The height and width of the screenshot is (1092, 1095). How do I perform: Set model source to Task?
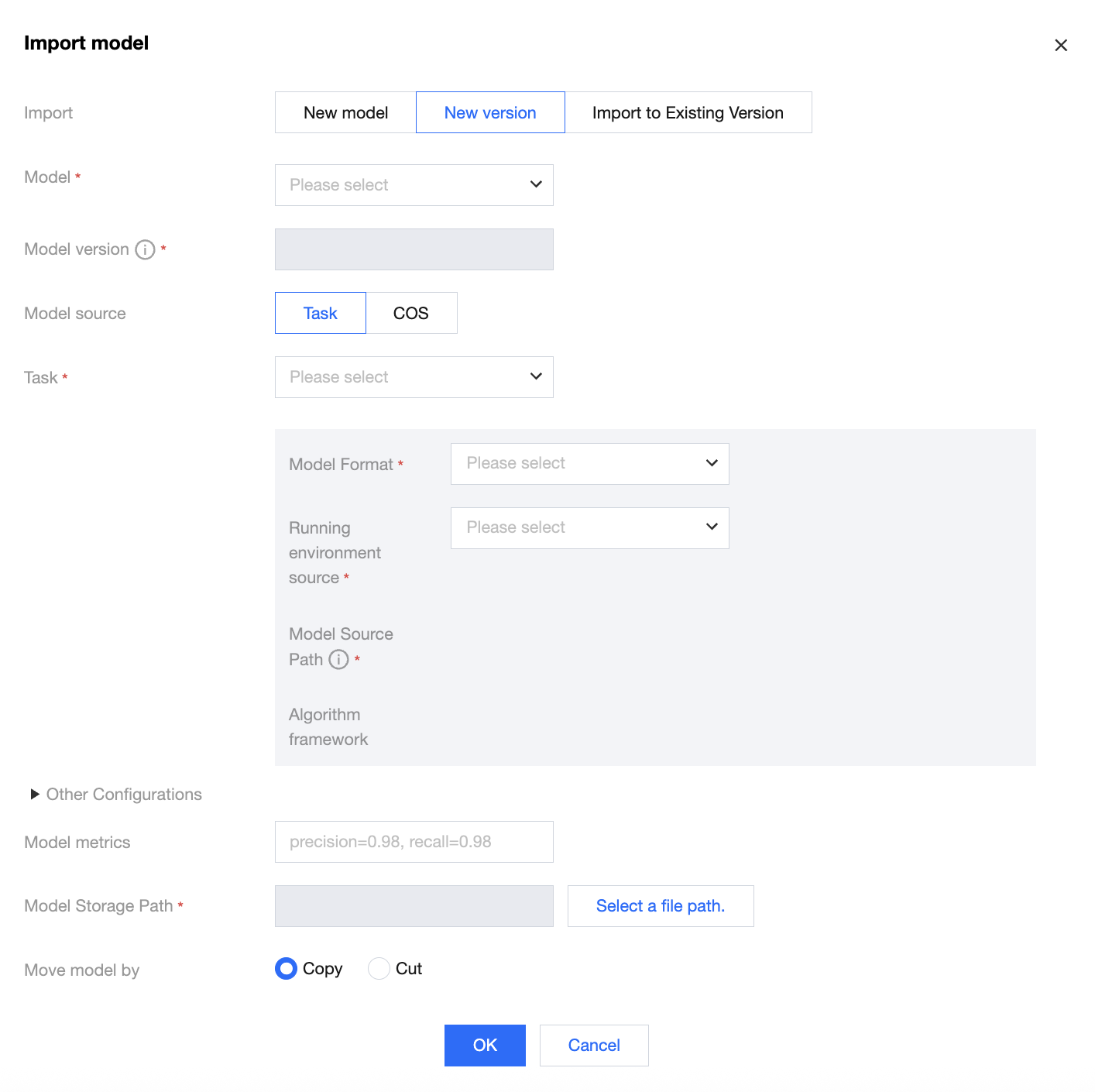[x=320, y=313]
